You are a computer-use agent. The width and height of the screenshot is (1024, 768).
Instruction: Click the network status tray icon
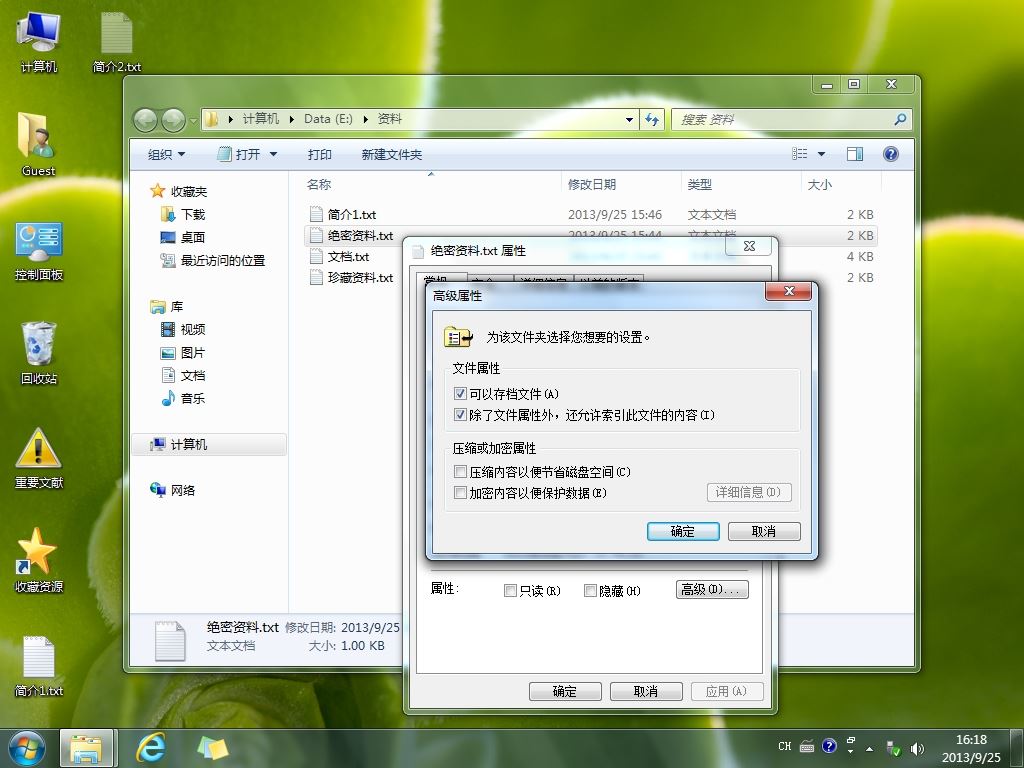[x=893, y=748]
